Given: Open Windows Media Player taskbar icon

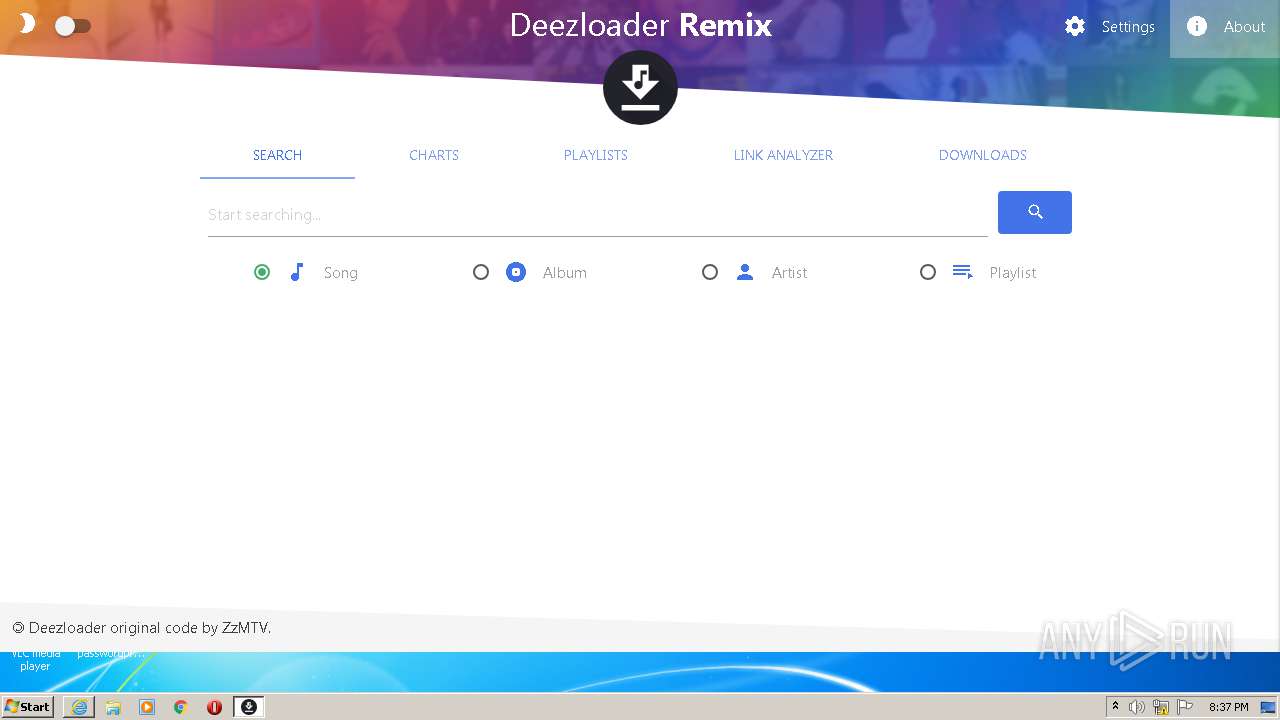Looking at the screenshot, I should pos(147,707).
